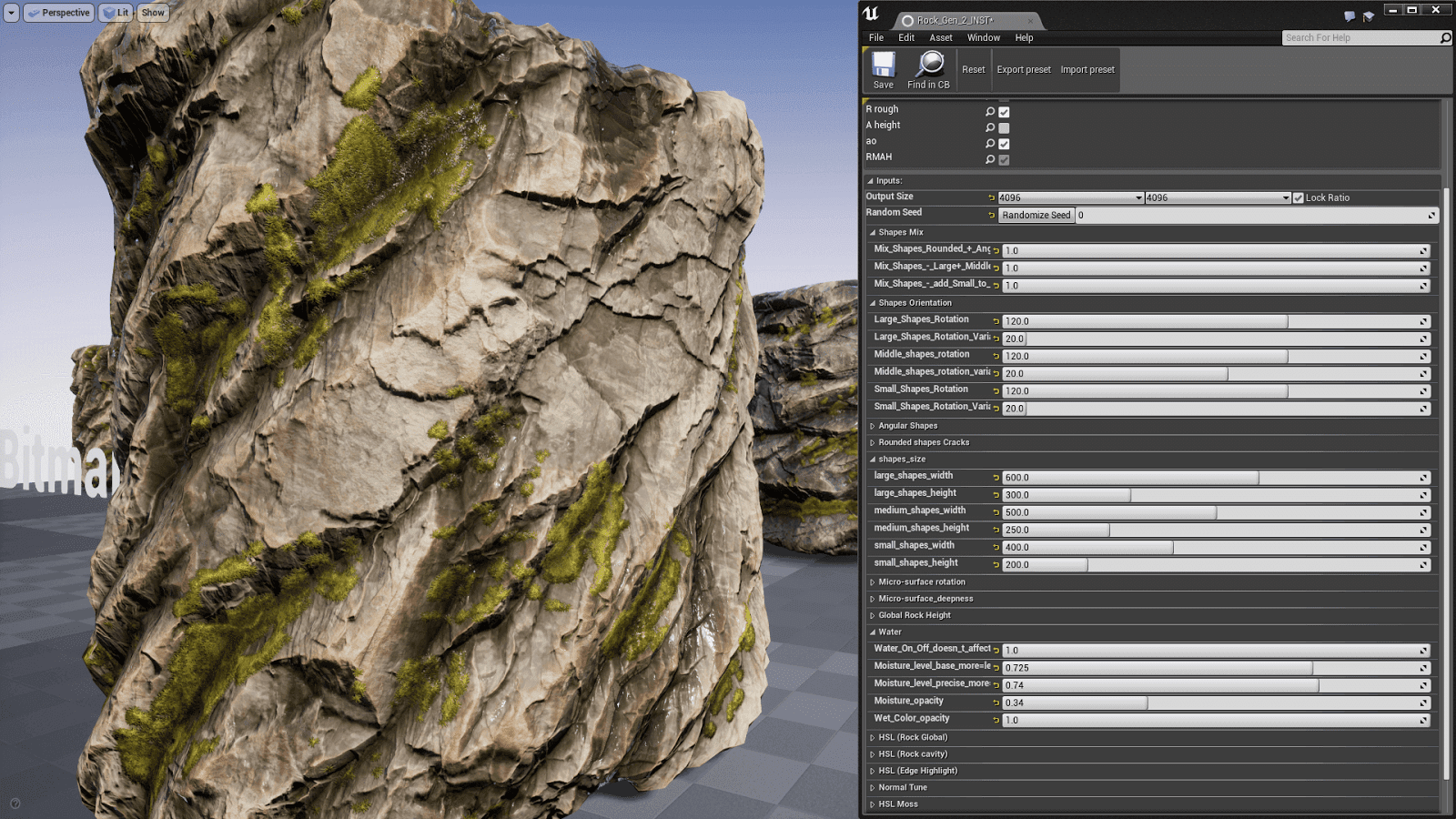This screenshot has width=1456, height=819.
Task: Select the Find in CB magnifier icon
Action: (x=928, y=64)
